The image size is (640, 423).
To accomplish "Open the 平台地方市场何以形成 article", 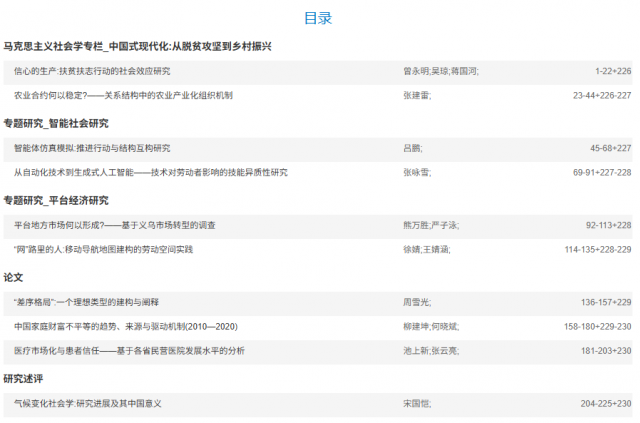I will click(x=115, y=225).
